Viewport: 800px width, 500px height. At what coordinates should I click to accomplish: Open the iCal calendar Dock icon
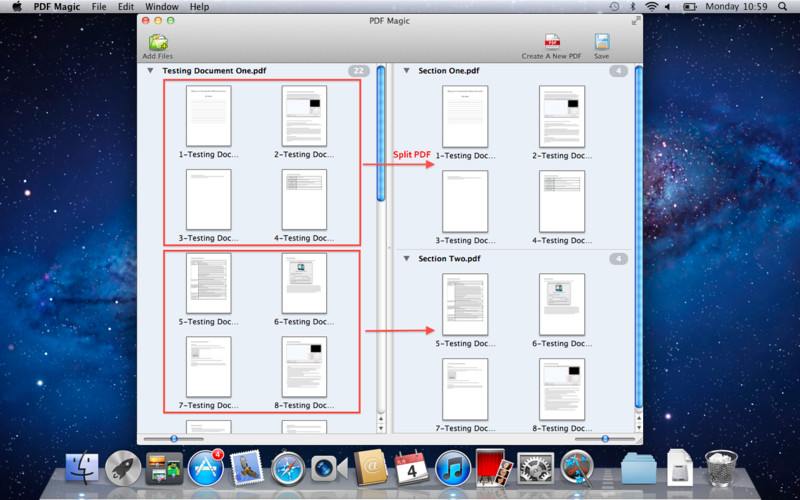click(412, 468)
